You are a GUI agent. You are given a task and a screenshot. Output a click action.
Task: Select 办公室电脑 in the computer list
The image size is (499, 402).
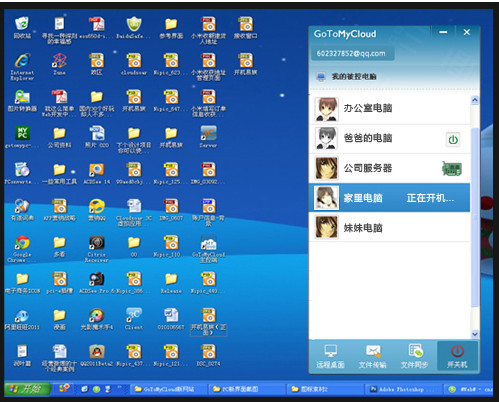(x=389, y=109)
